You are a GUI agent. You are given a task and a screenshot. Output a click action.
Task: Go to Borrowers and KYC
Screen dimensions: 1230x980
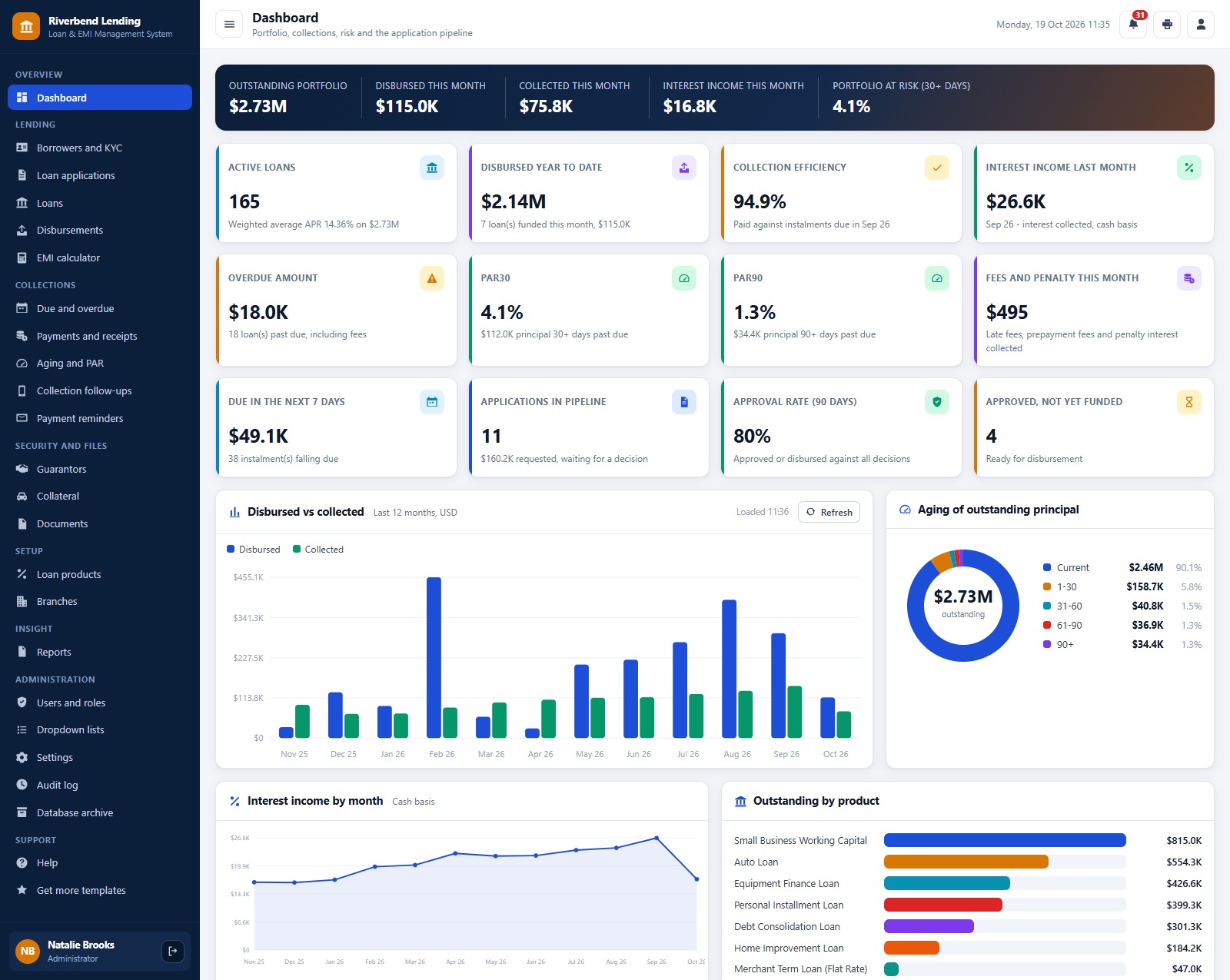click(100, 148)
